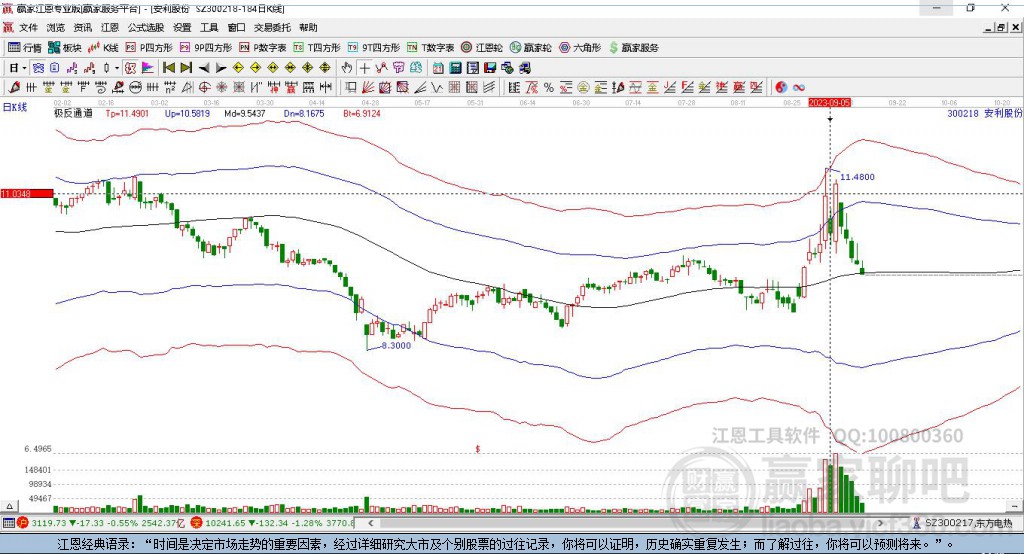Screen dimensions: 1024x554
Task: Open the 日 period dropdown arrow
Action: pyautogui.click(x=25, y=68)
